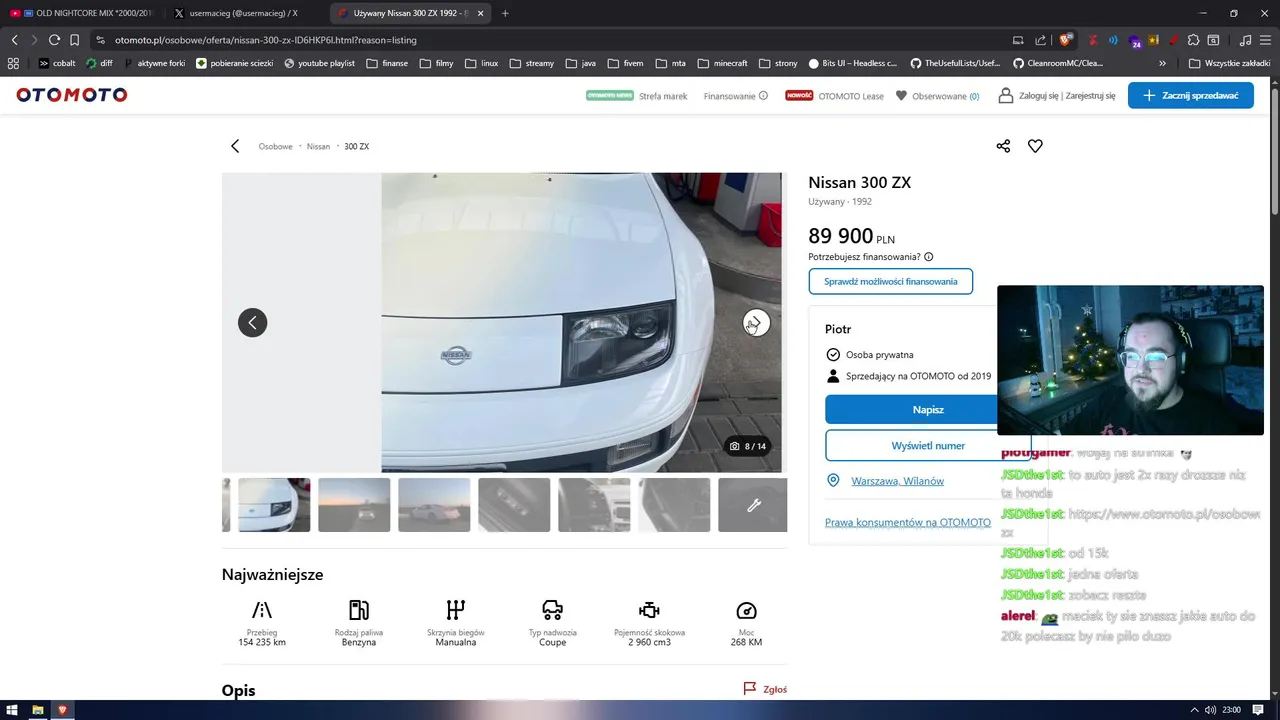Click the Przebieg mileage road icon

[x=262, y=610]
